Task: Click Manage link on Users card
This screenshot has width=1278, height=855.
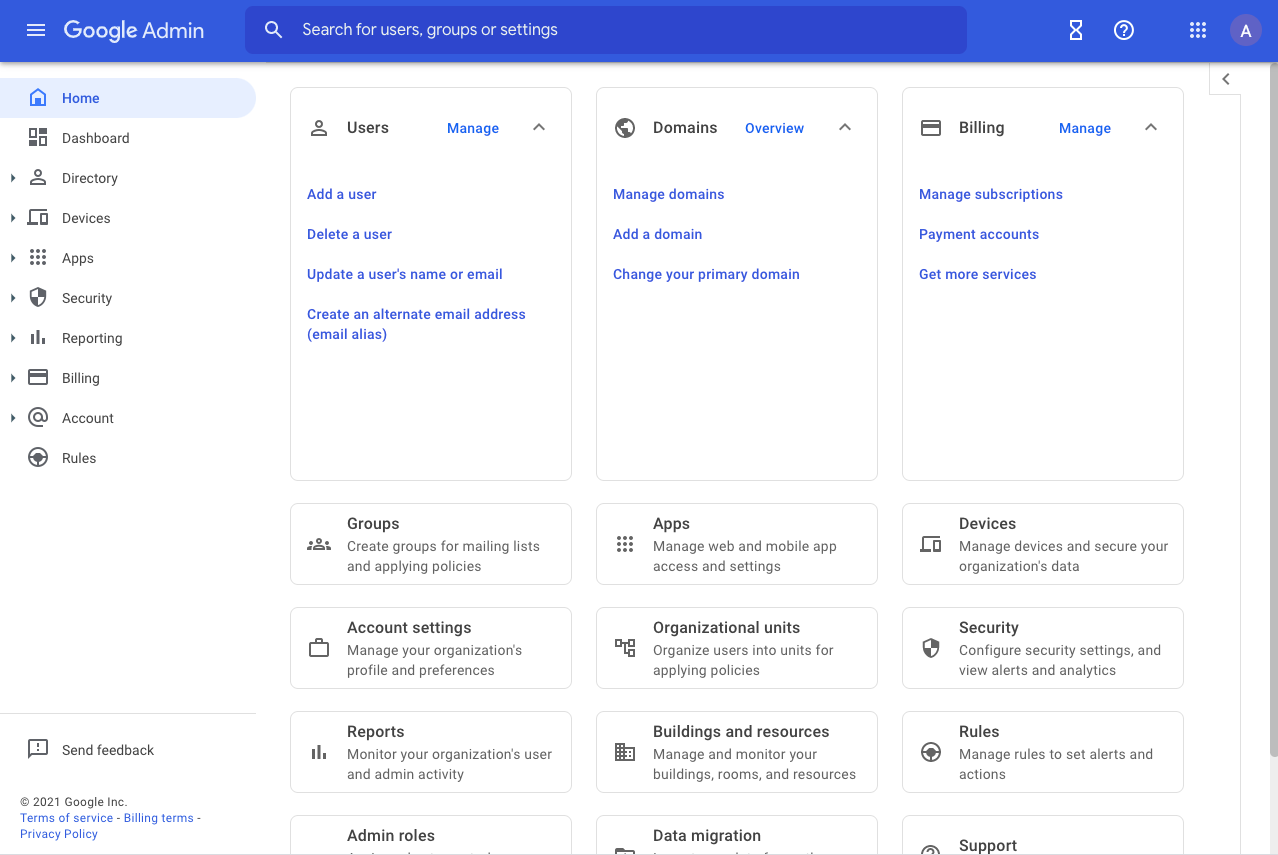Action: click(x=473, y=128)
